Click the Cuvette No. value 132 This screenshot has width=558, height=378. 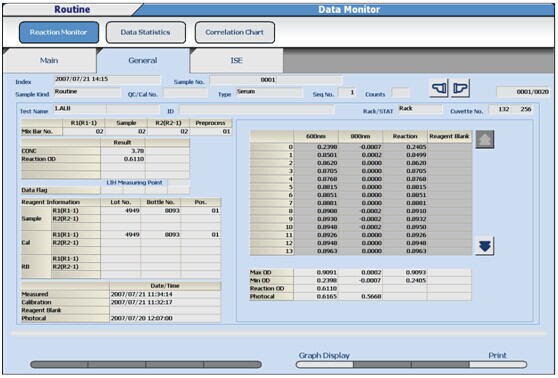[500, 109]
